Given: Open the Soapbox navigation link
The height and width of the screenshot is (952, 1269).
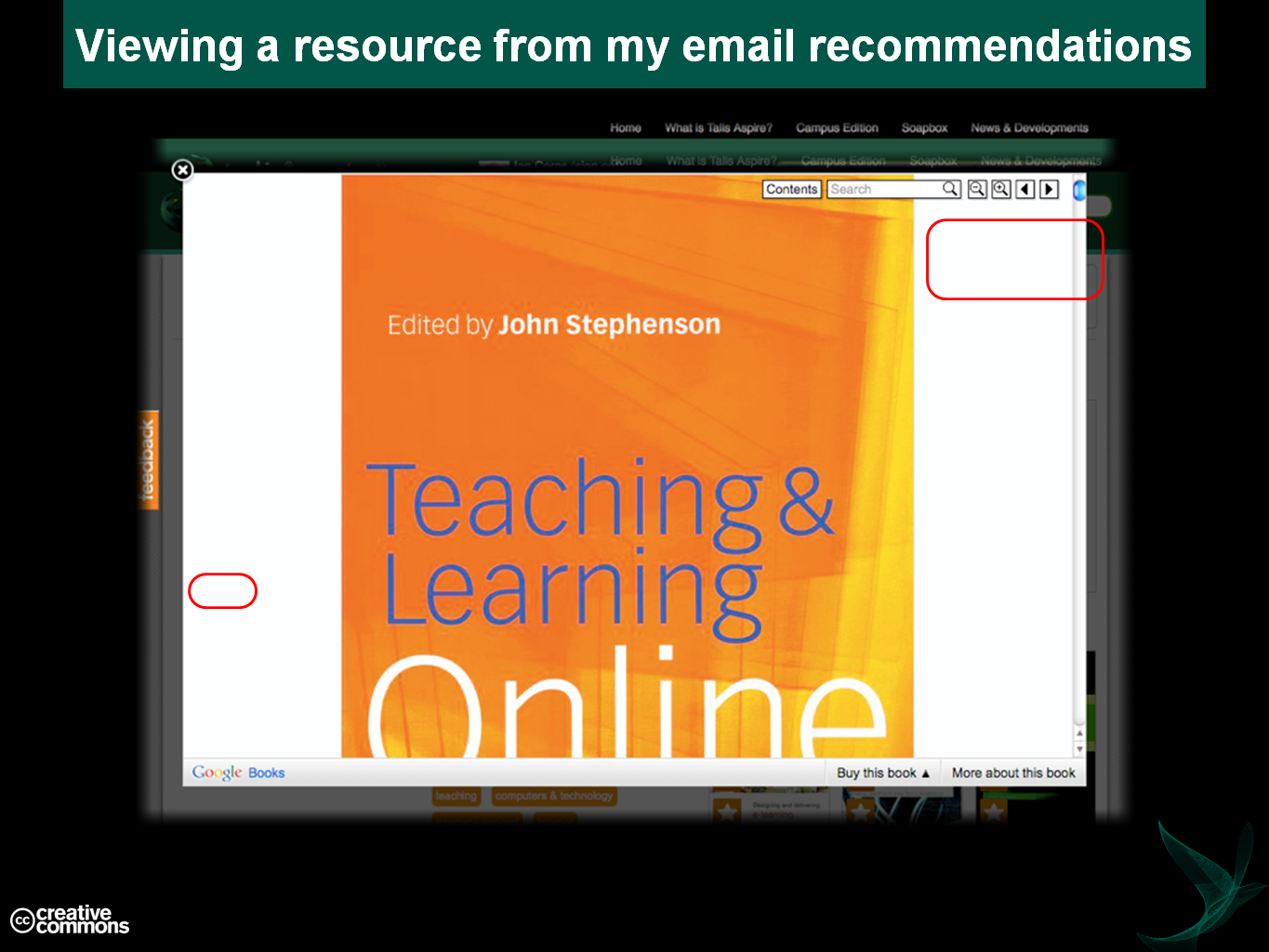Looking at the screenshot, I should tap(924, 128).
